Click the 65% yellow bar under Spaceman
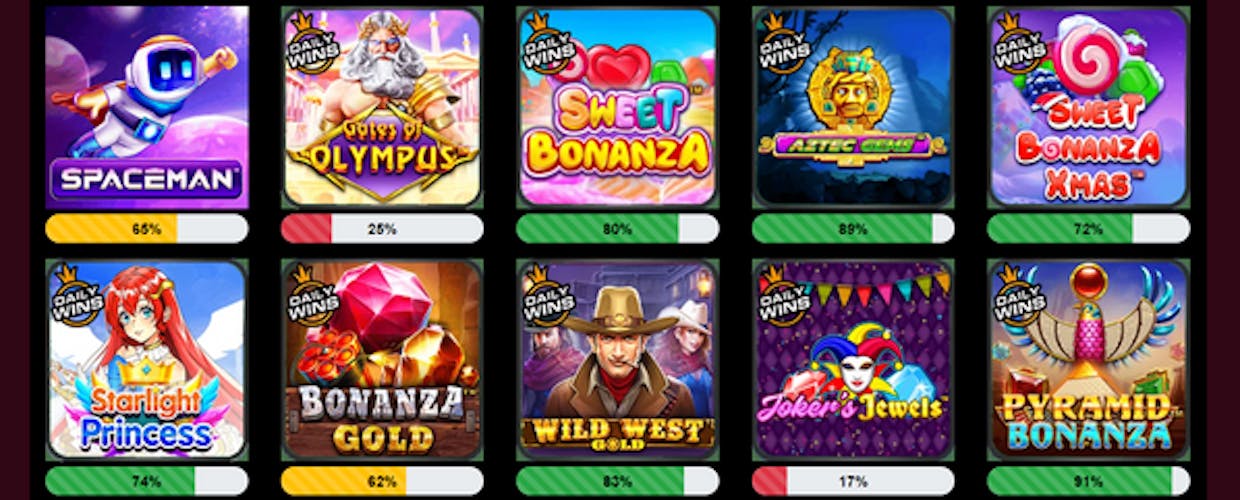The image size is (1240, 500). [x=147, y=229]
